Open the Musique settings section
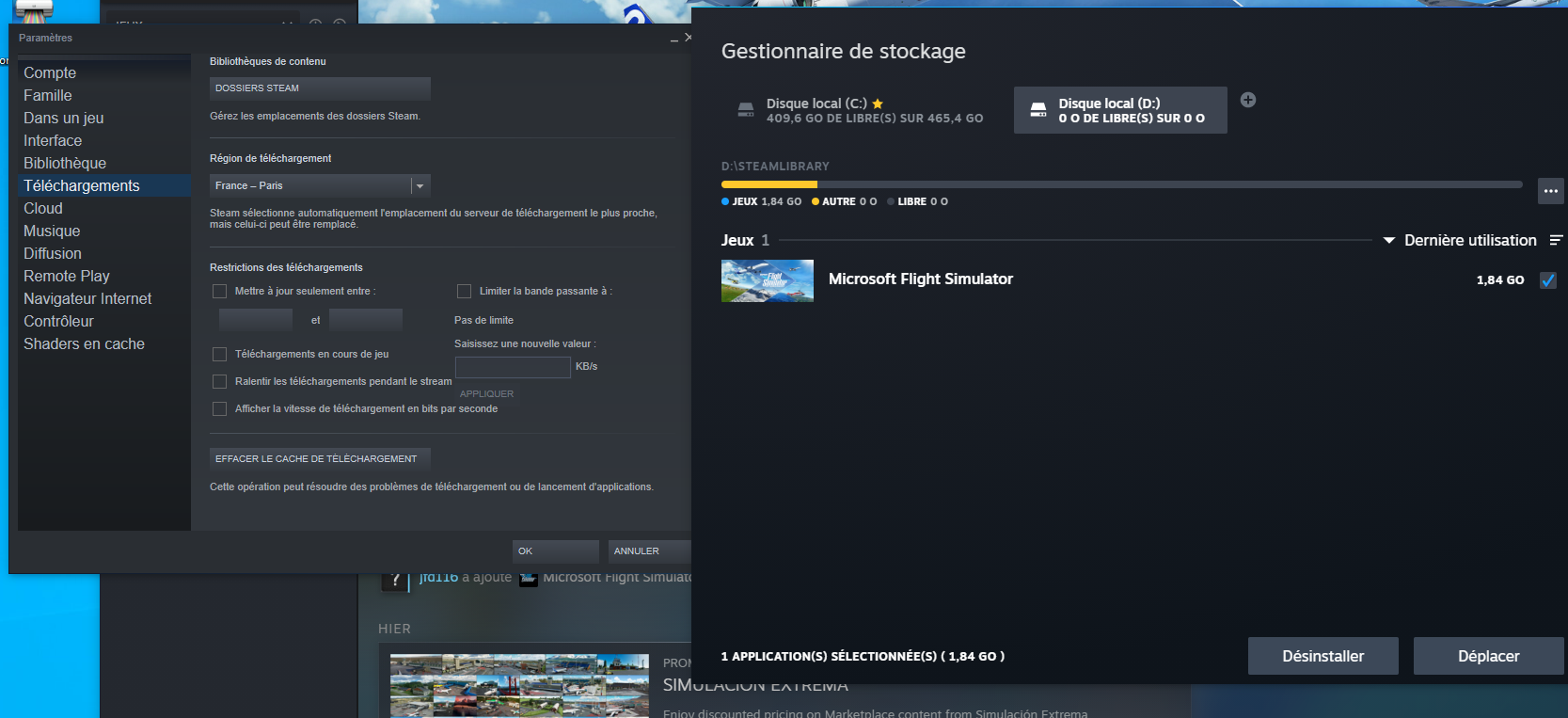The width and height of the screenshot is (1568, 718). tap(104, 231)
